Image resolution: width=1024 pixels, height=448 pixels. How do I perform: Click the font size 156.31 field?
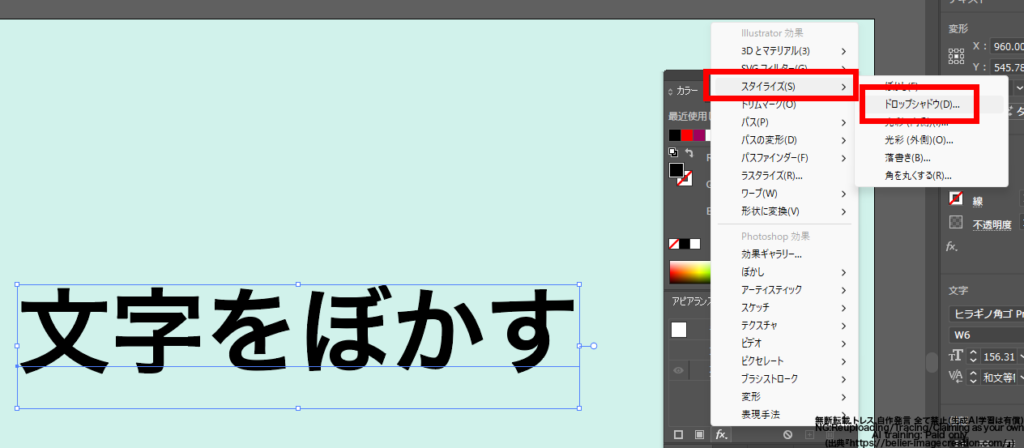(1001, 357)
